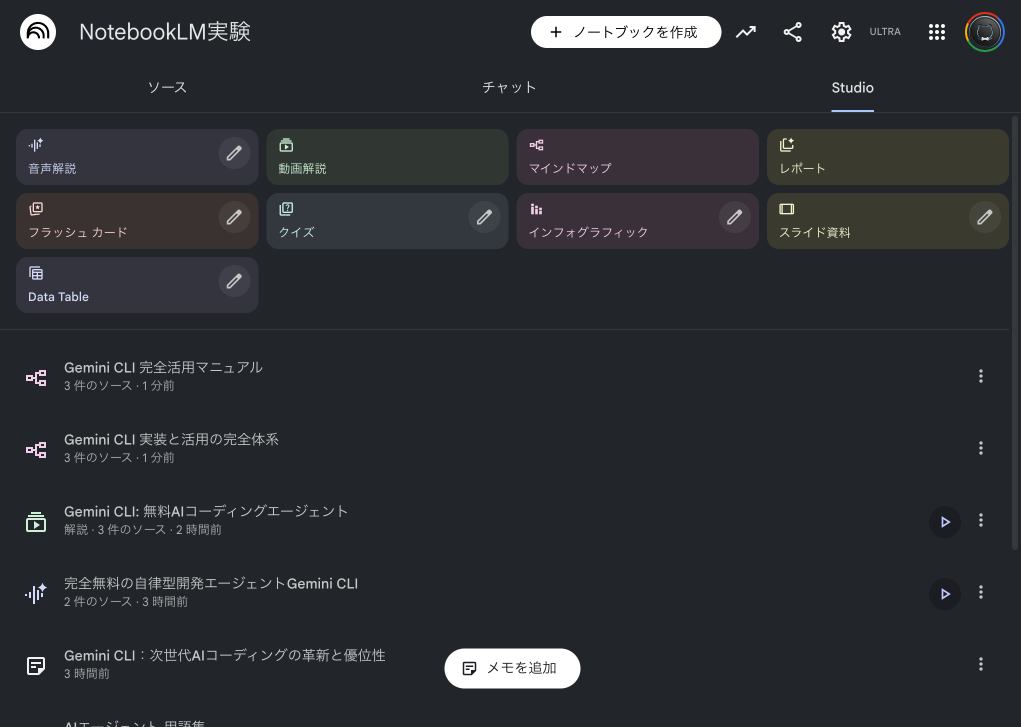Open the analytics trending icon
This screenshot has height=727, width=1021.
pos(745,31)
